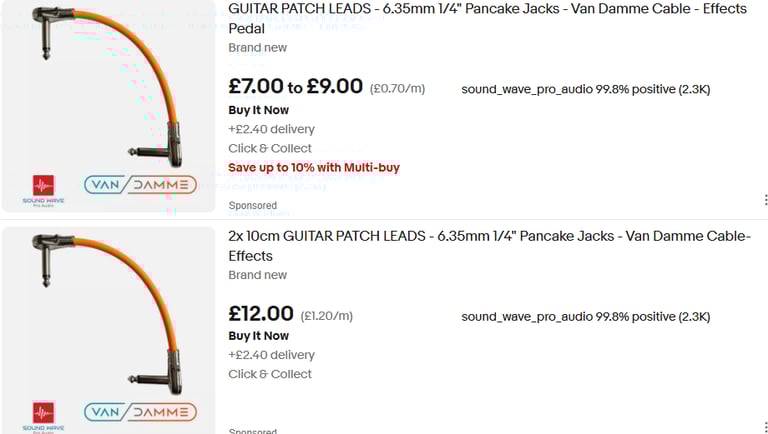Open the Pancake Jacks Effects Pedal listing title
Screen dimensions: 768x434
tap(487, 18)
